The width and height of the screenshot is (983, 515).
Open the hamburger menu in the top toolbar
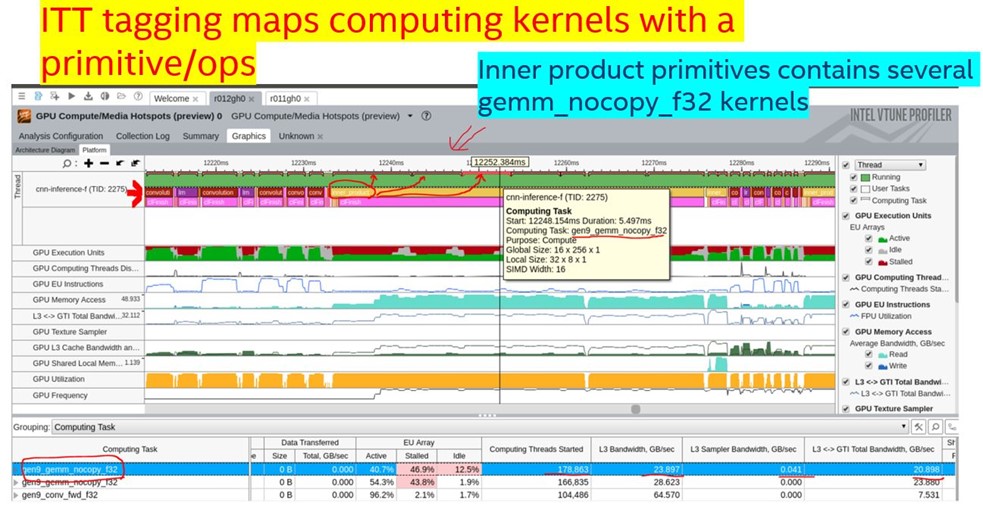(21, 97)
